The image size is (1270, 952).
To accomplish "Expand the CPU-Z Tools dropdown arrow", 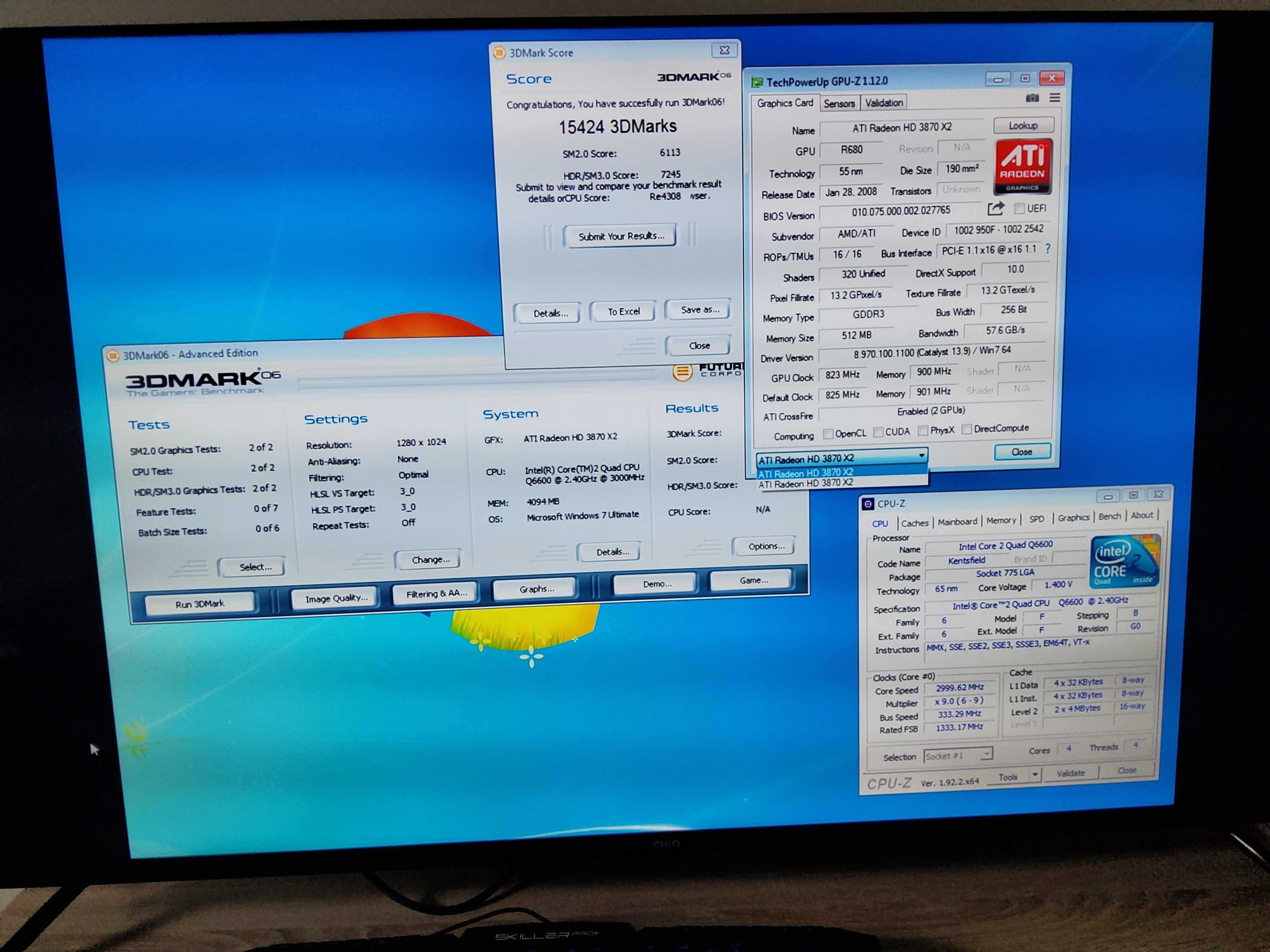I will point(1035,775).
